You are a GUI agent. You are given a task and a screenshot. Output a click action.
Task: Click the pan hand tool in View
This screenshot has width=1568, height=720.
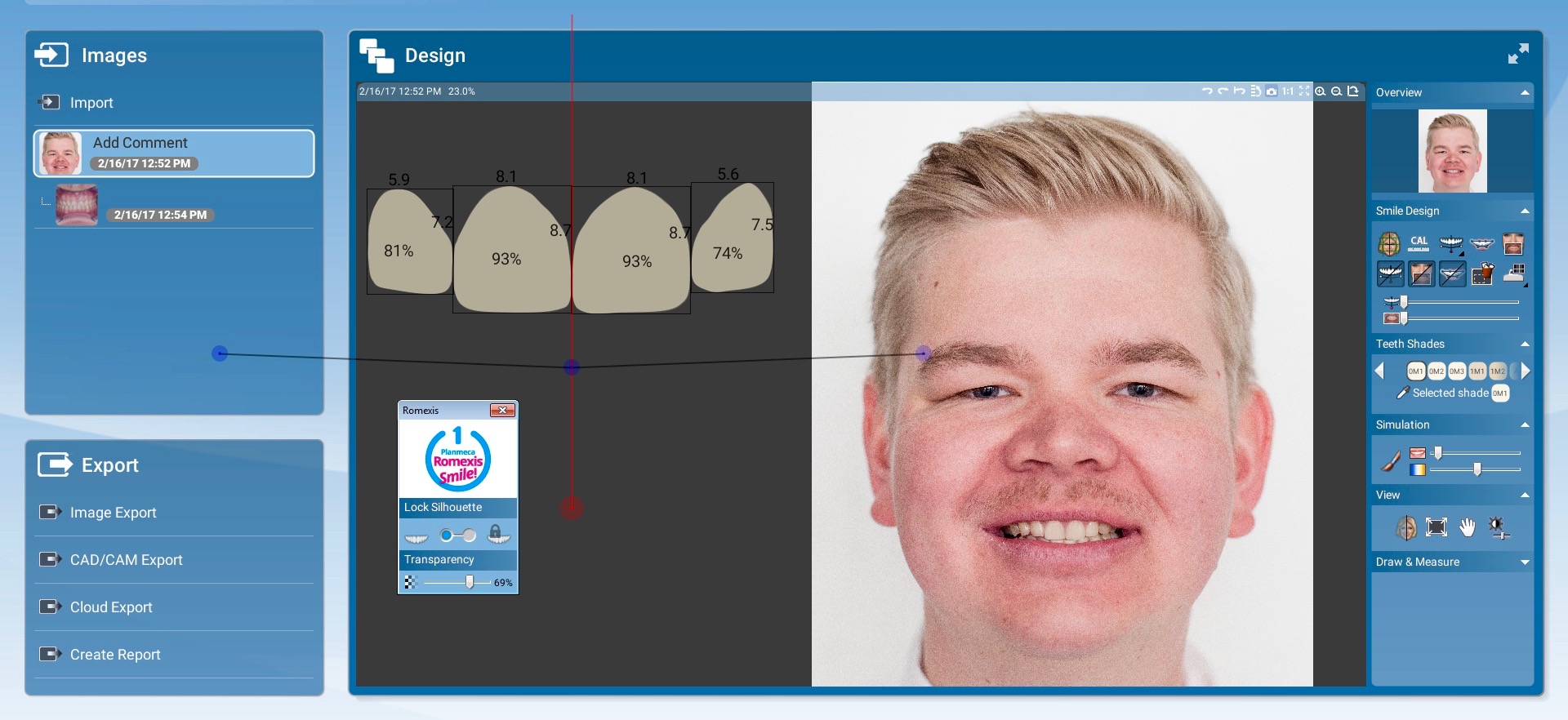pos(1468,527)
